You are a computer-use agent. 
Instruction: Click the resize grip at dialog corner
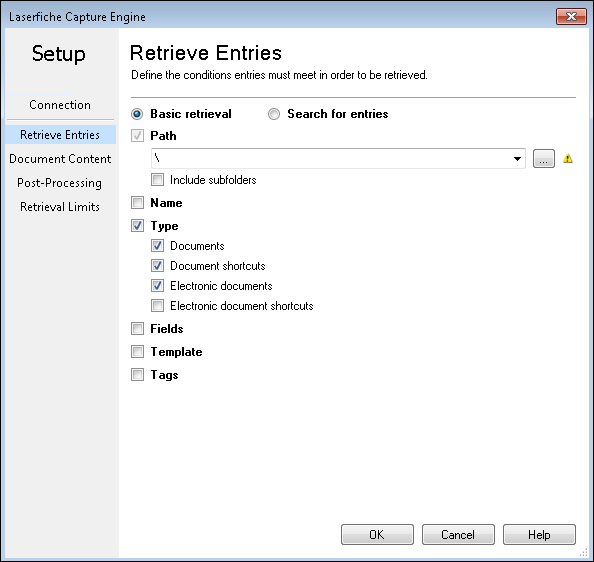[584, 553]
